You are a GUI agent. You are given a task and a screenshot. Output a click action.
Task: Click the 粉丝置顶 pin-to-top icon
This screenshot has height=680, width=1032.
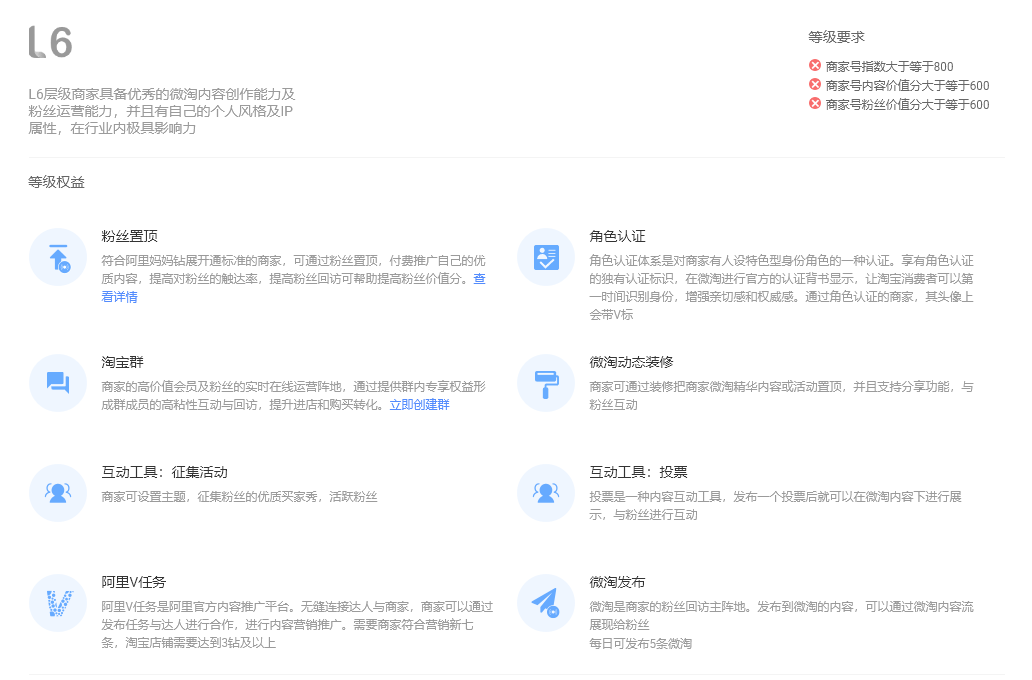click(58, 257)
